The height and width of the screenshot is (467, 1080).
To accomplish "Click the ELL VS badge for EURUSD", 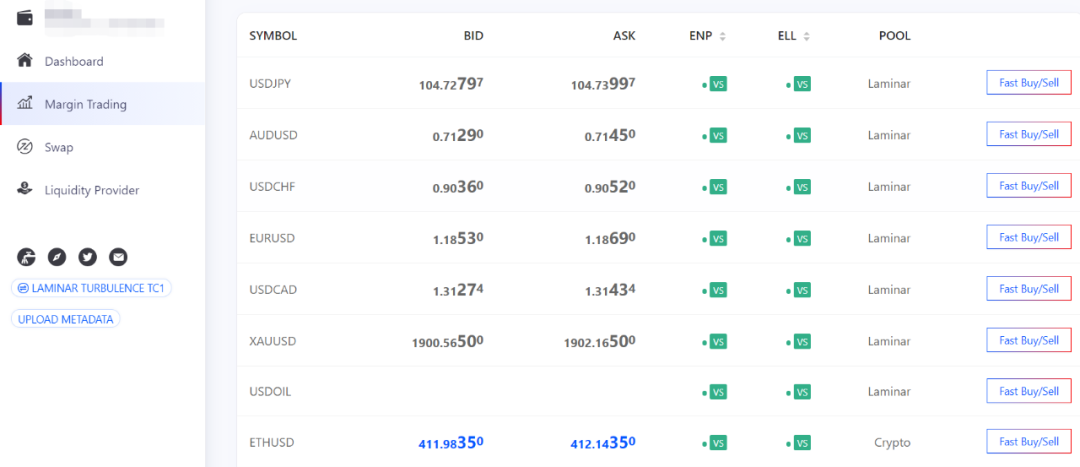I will point(802,238).
